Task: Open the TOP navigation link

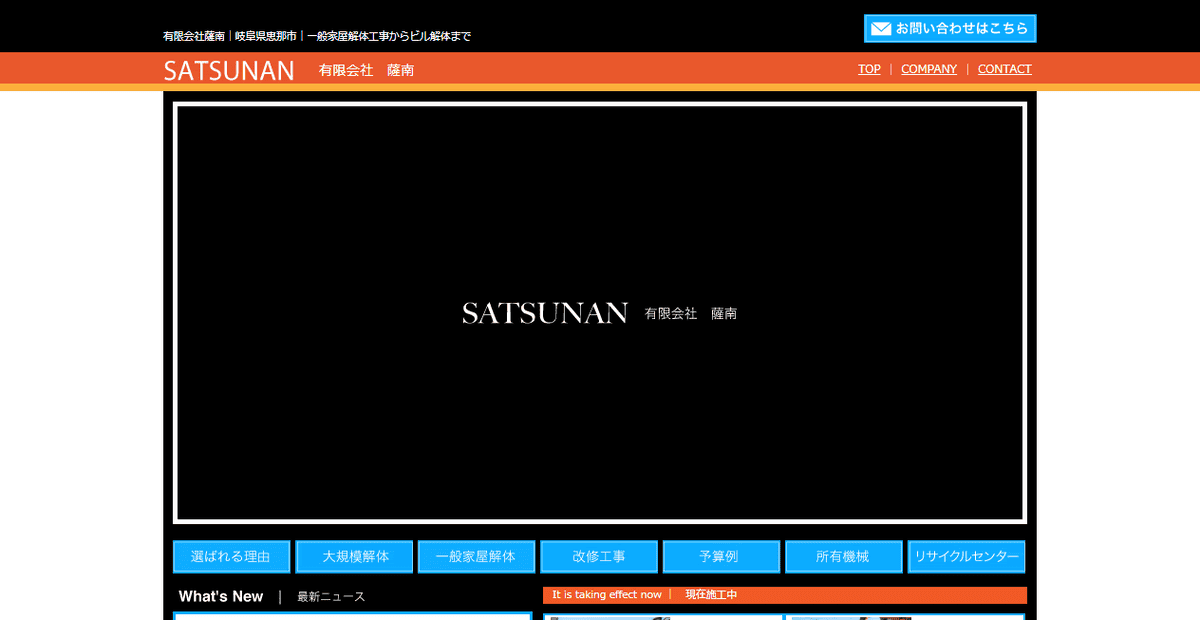Action: pyautogui.click(x=868, y=69)
